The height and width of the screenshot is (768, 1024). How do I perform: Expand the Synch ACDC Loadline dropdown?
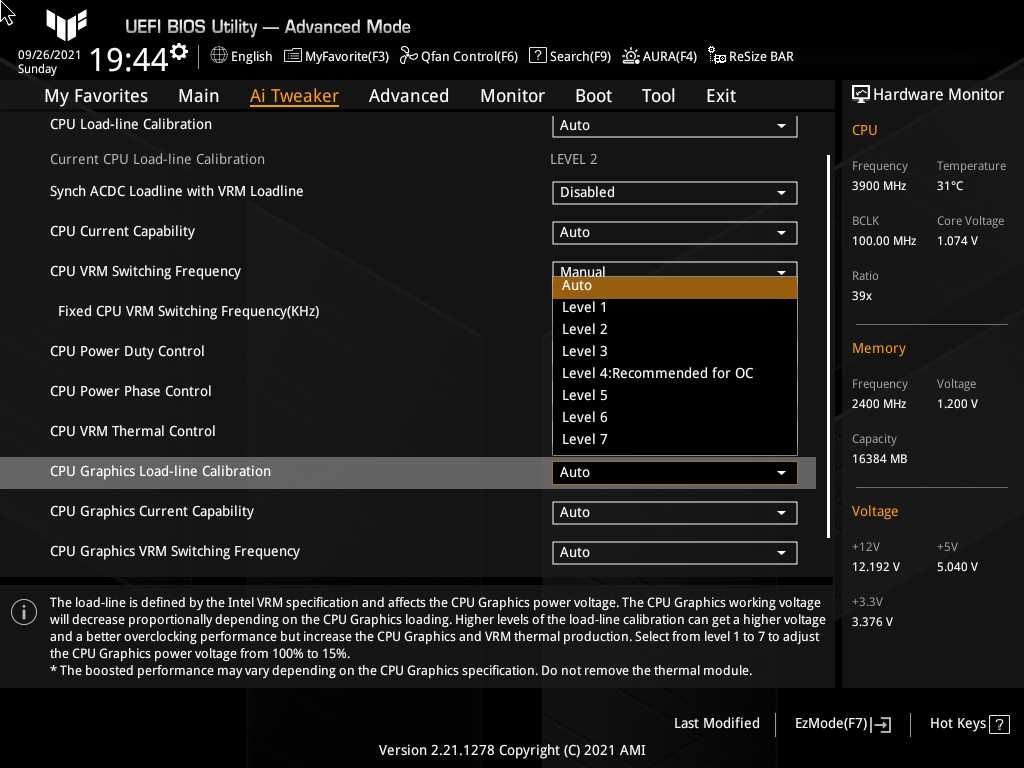675,192
